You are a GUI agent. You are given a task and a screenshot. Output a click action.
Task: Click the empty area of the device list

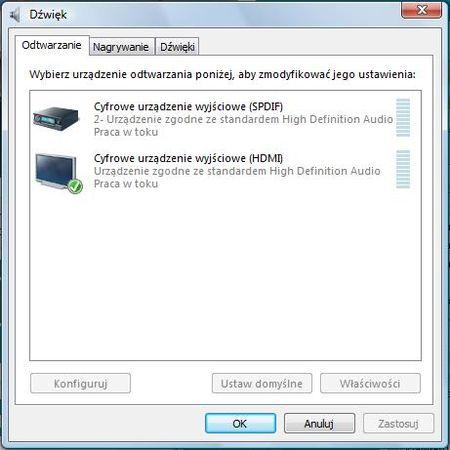[225, 277]
